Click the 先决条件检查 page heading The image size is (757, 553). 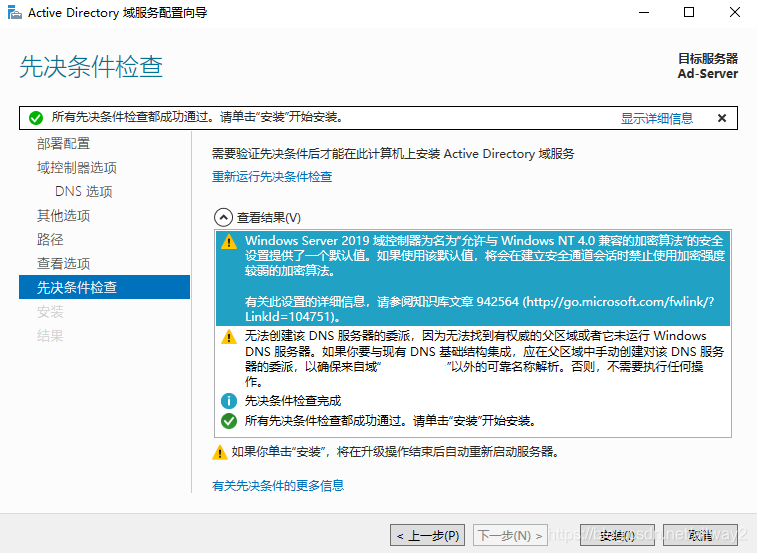[x=91, y=66]
